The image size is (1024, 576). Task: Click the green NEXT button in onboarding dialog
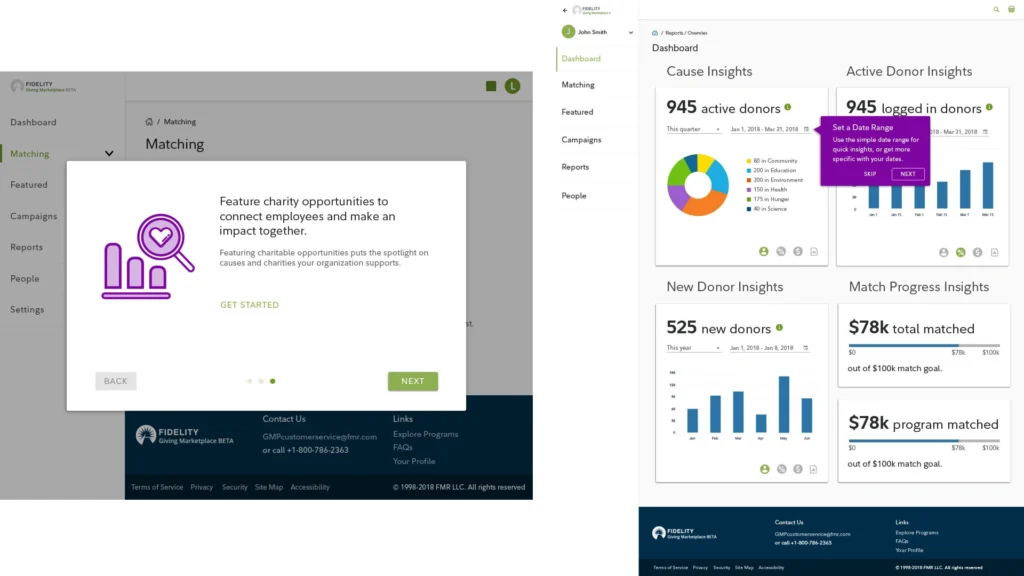pos(413,381)
